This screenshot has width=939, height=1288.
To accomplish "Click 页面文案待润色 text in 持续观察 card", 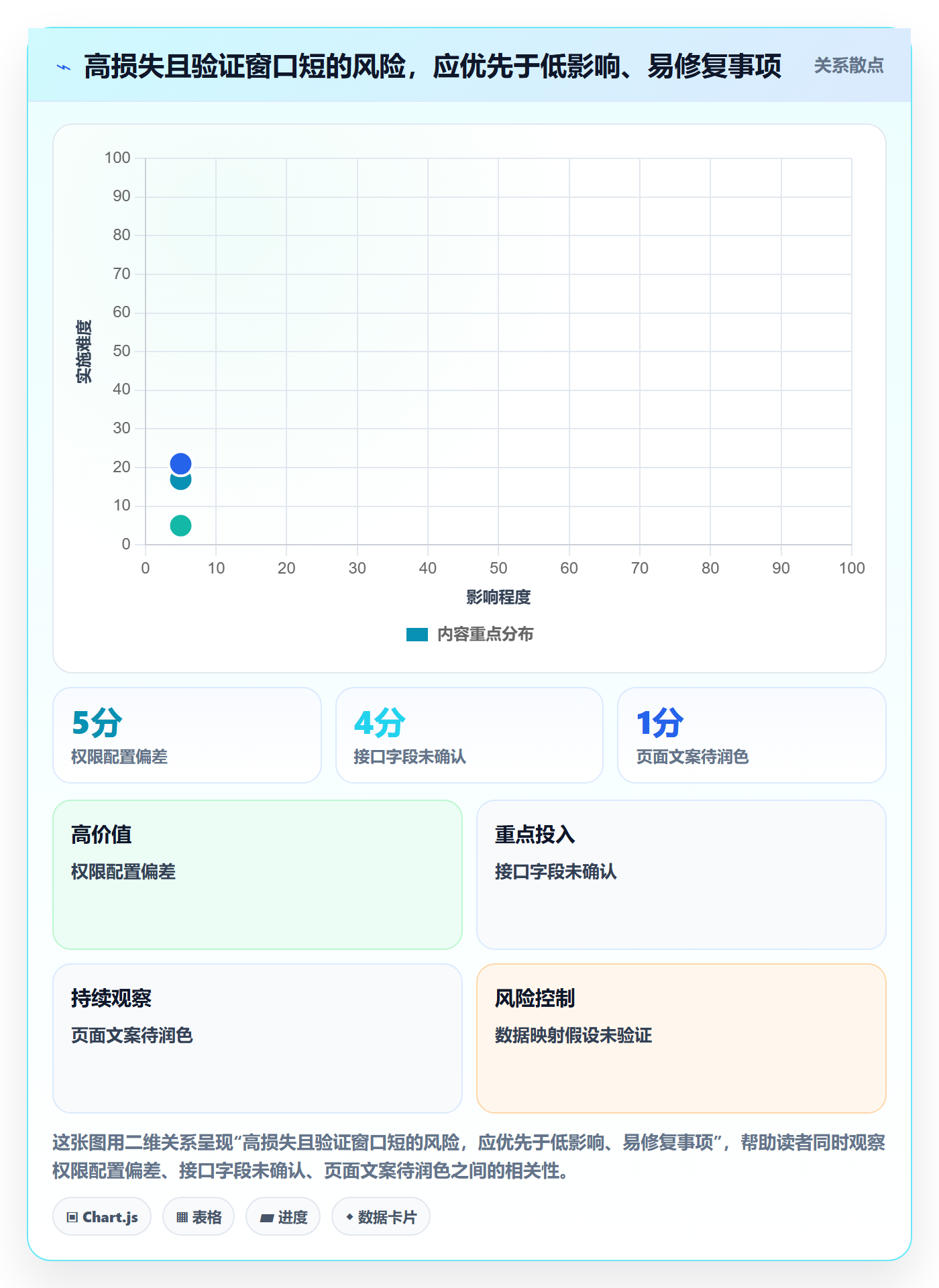I will [132, 1035].
